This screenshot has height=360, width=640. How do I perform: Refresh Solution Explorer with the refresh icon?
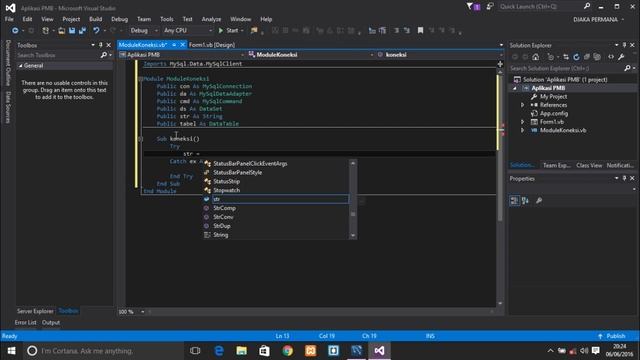(x=576, y=57)
